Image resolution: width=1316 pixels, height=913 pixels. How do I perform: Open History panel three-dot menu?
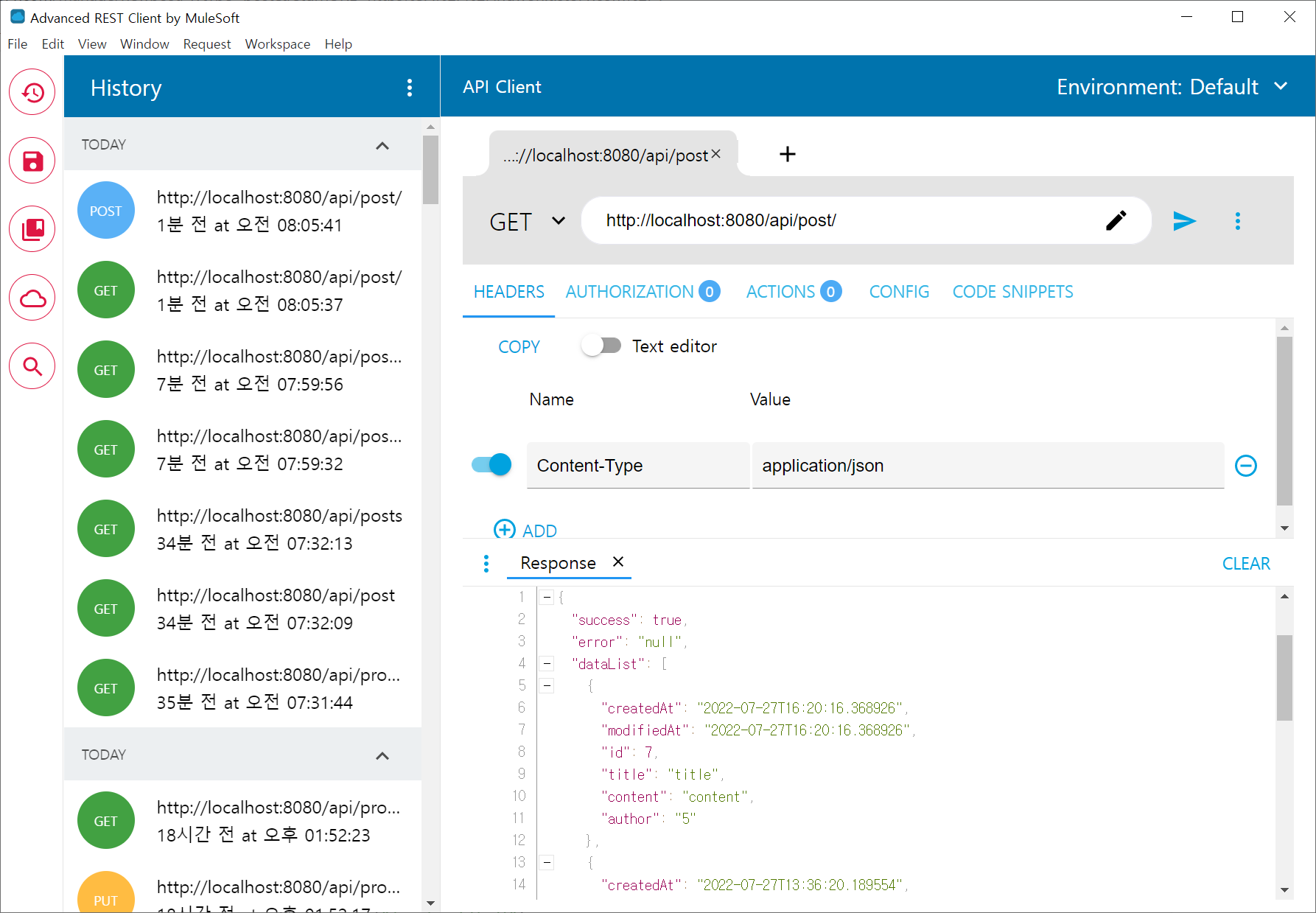410,88
